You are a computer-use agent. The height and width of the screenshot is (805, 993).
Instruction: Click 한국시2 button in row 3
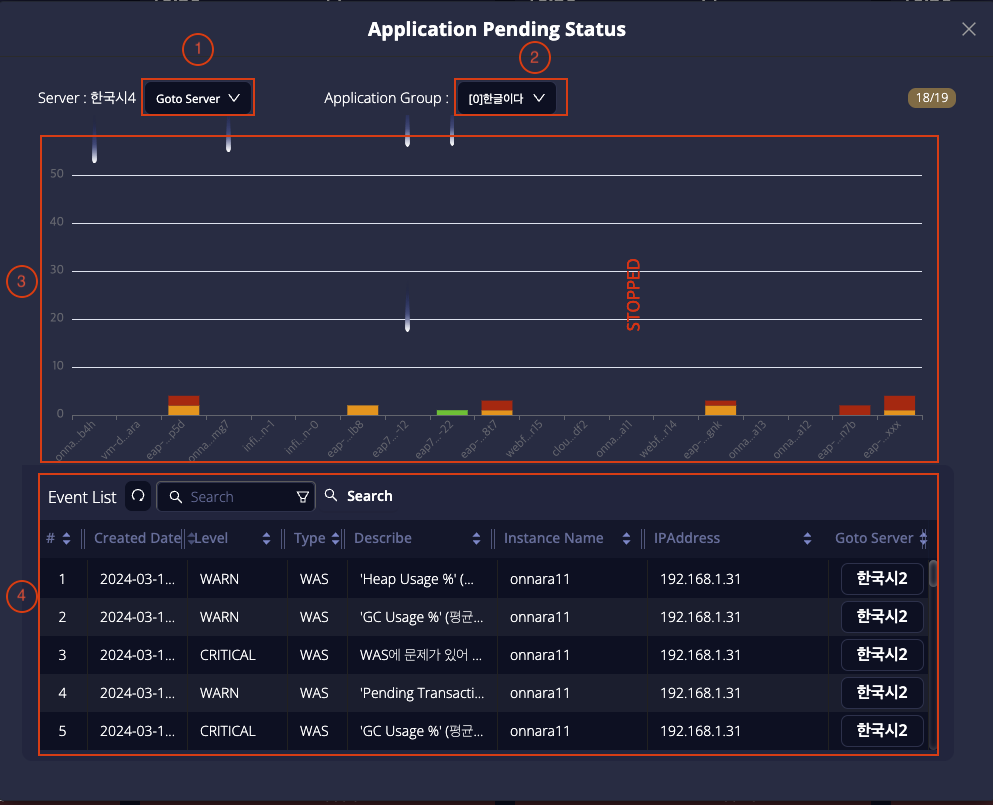(881, 655)
